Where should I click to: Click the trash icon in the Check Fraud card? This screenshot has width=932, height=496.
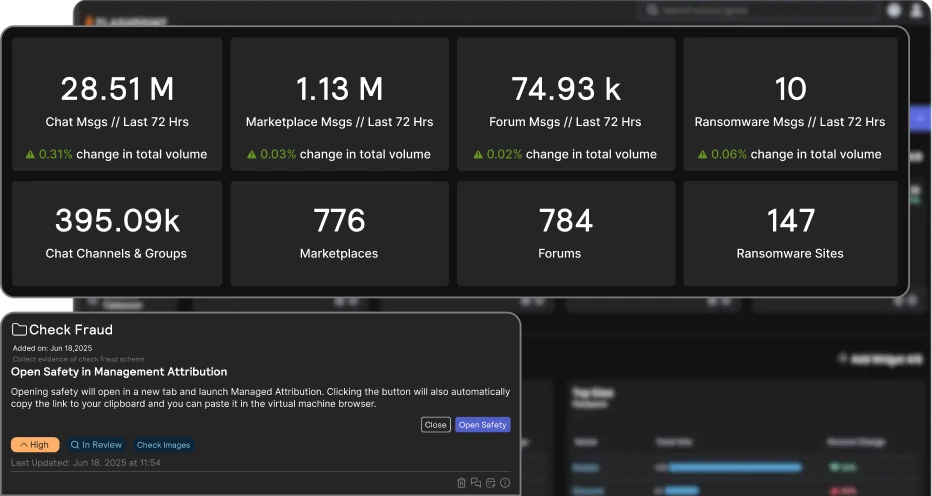(x=461, y=483)
